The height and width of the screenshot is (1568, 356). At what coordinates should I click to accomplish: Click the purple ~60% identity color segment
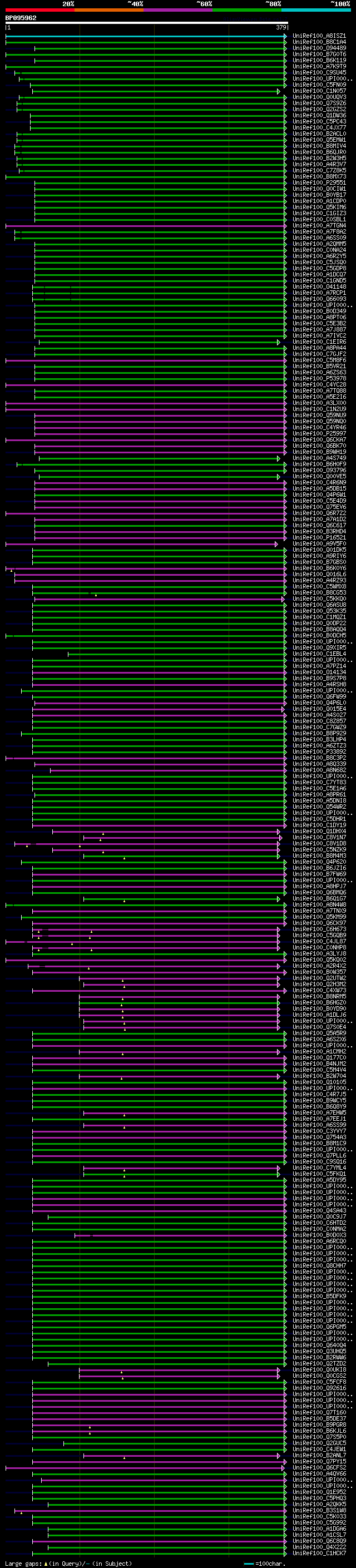179,10
